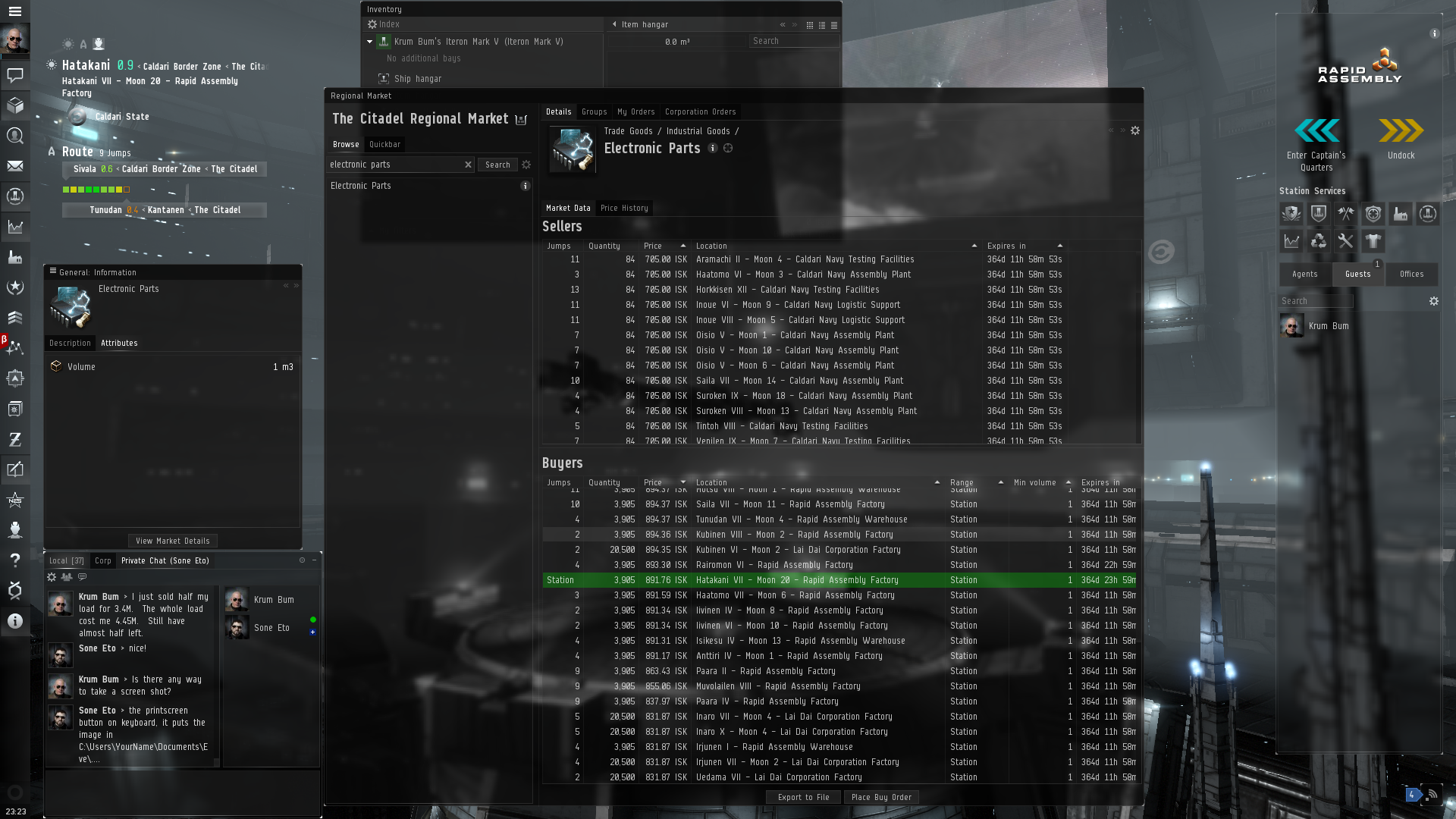Collapse Krum Bum's Iteron Mark V tree

point(369,42)
